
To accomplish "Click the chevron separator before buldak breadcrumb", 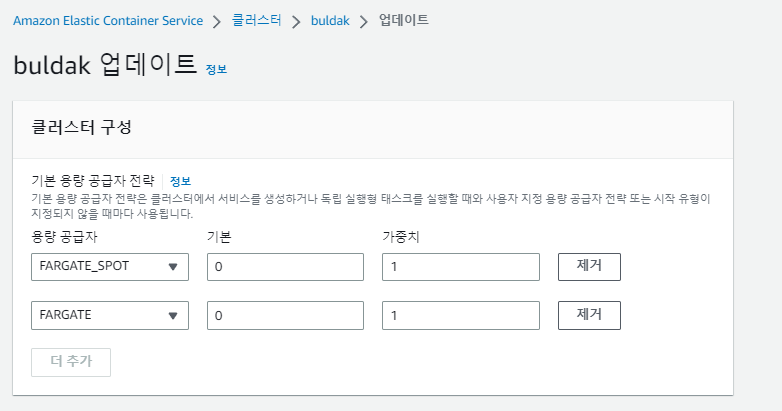I will (x=295, y=21).
